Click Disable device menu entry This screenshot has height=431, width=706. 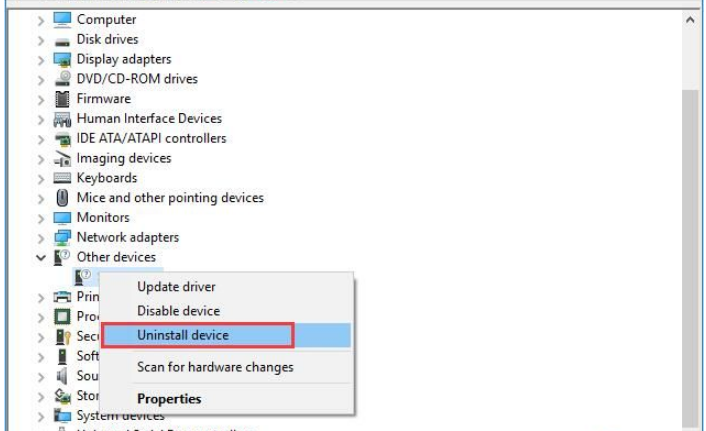[178, 311]
